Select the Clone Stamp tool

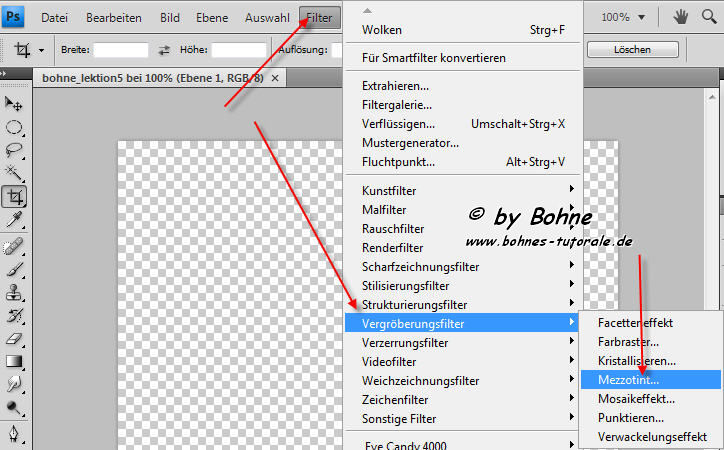15,292
